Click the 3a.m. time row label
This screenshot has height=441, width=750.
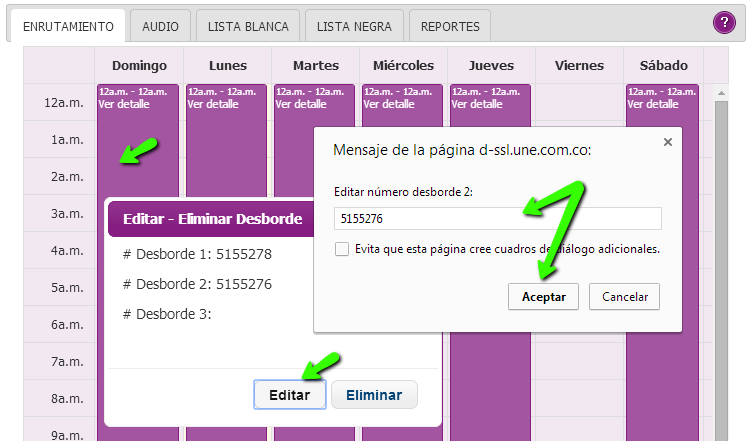[67, 213]
